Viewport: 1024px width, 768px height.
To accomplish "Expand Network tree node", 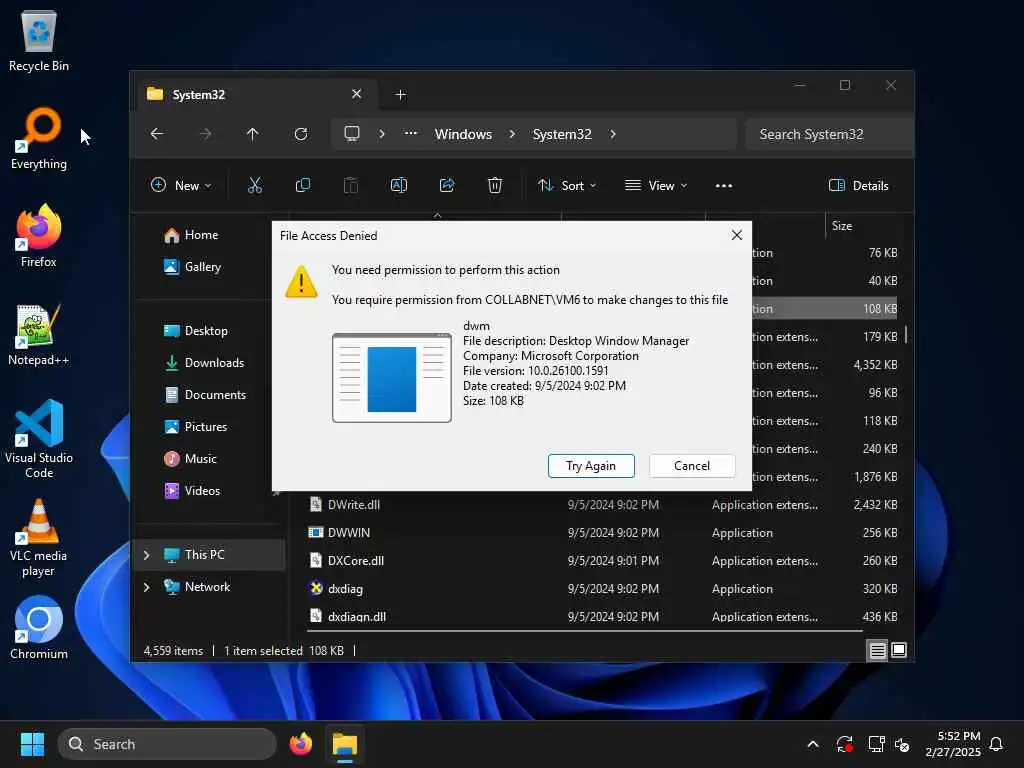I will pyautogui.click(x=146, y=586).
